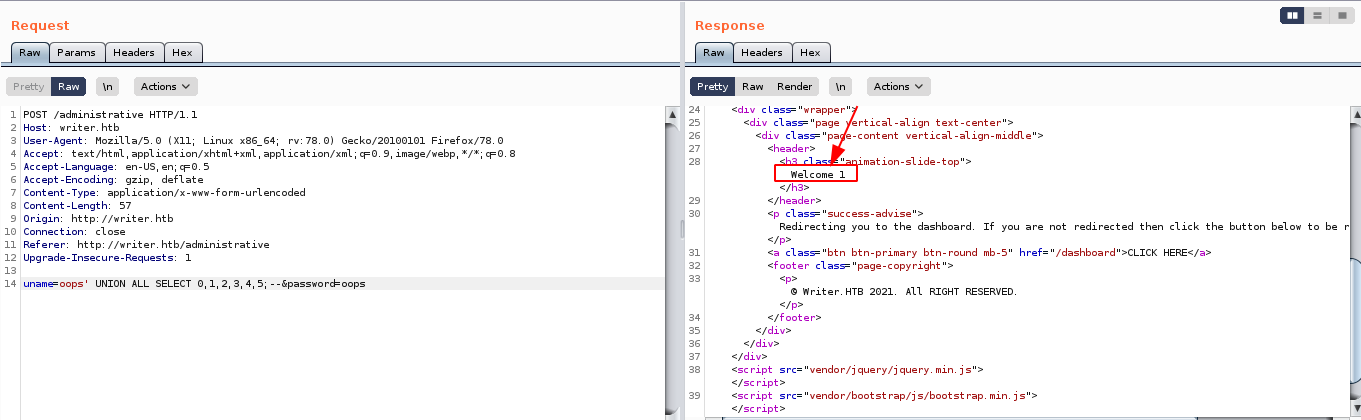This screenshot has width=1361, height=420.
Task: Open the Request Headers tab
Action: (x=134, y=52)
